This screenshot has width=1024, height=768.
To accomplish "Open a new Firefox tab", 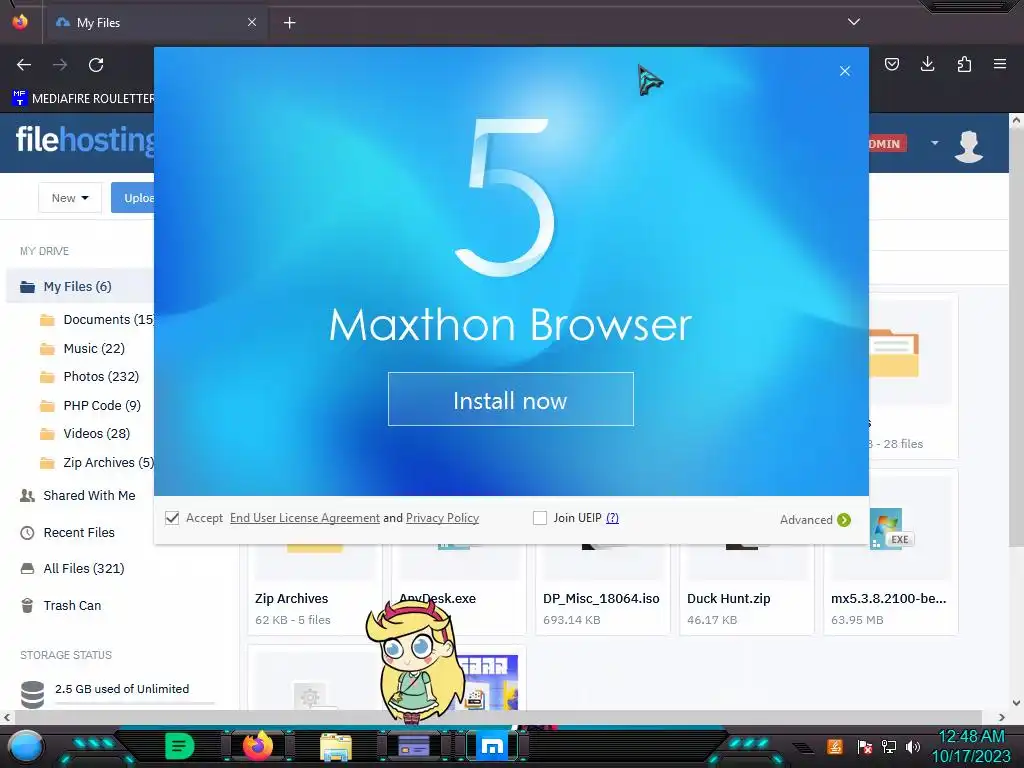I will point(289,23).
